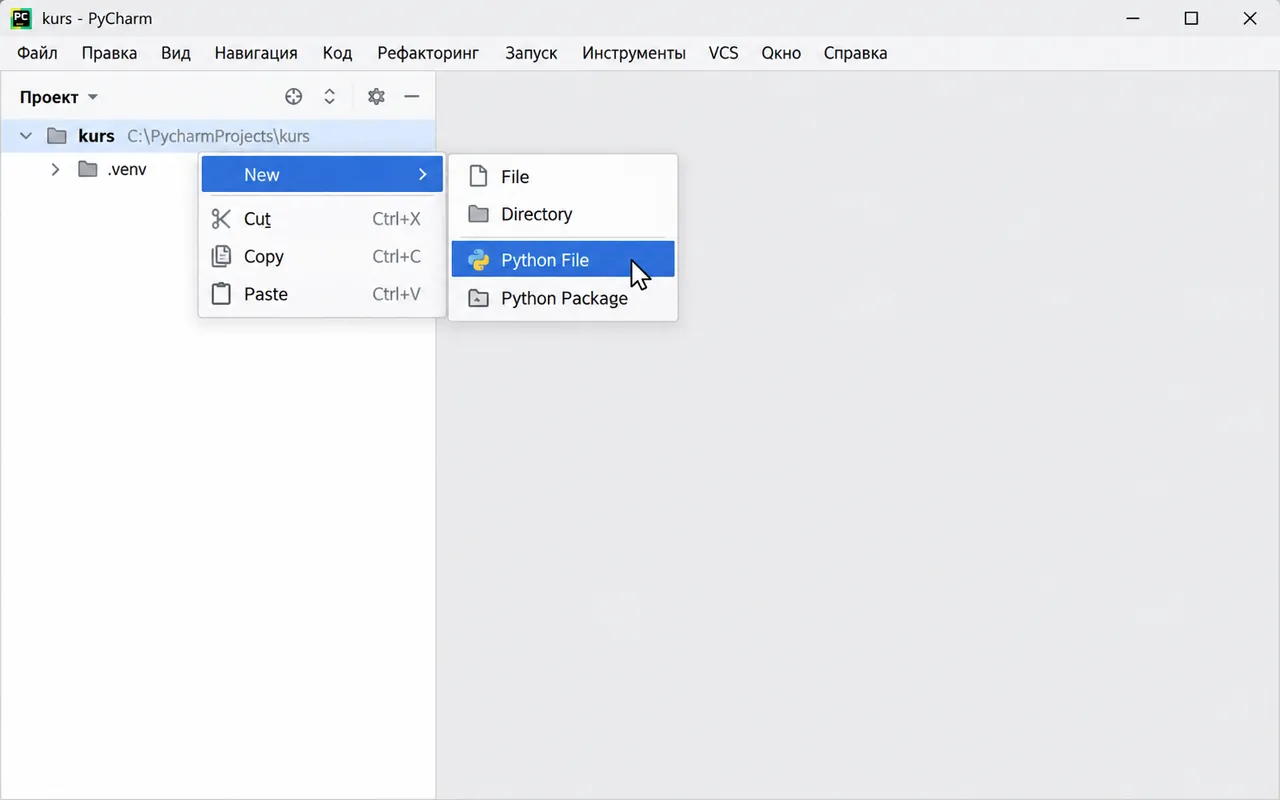
Task: Click the scissors icon beside Cut
Action: pyautogui.click(x=221, y=219)
